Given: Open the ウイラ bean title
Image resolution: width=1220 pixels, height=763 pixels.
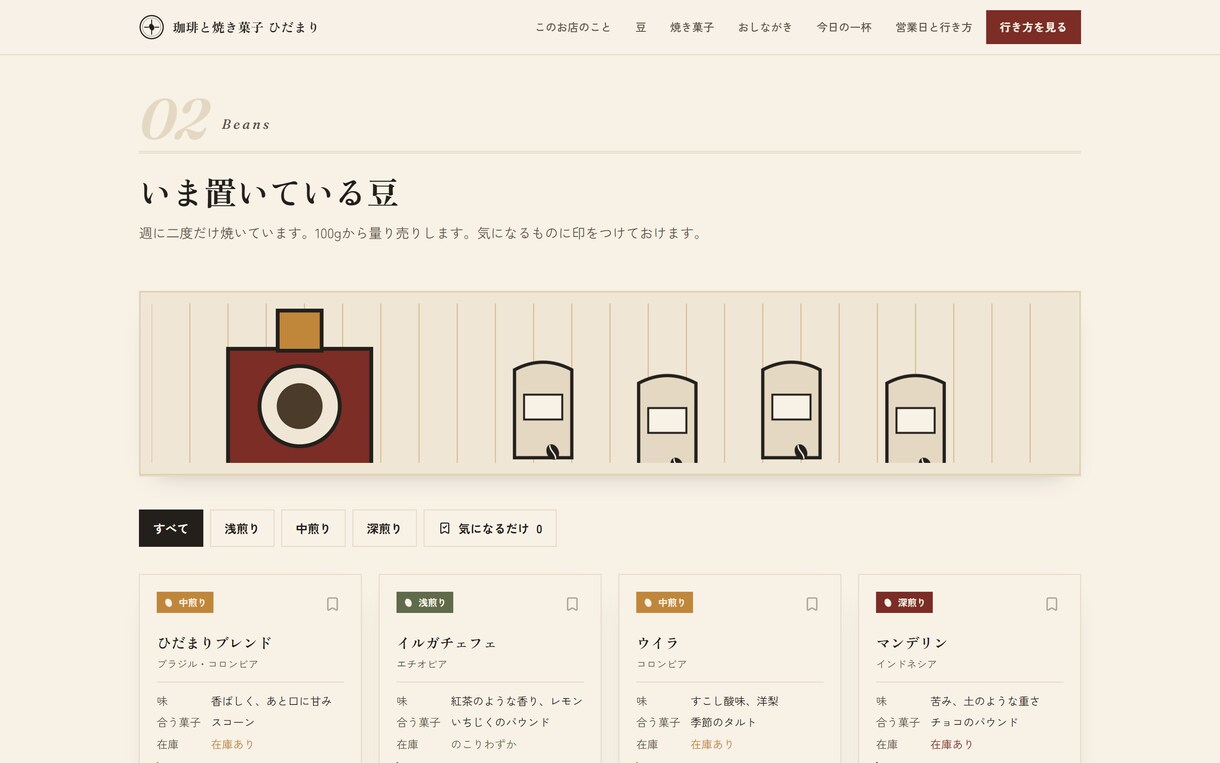Looking at the screenshot, I should pyautogui.click(x=658, y=642).
